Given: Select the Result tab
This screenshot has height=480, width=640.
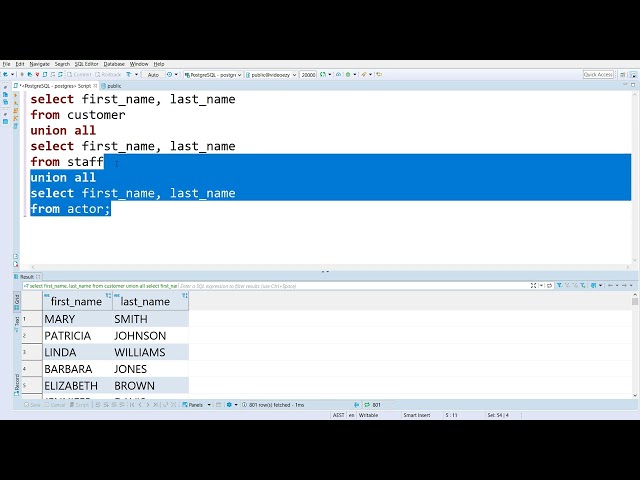Looking at the screenshot, I should (x=27, y=277).
